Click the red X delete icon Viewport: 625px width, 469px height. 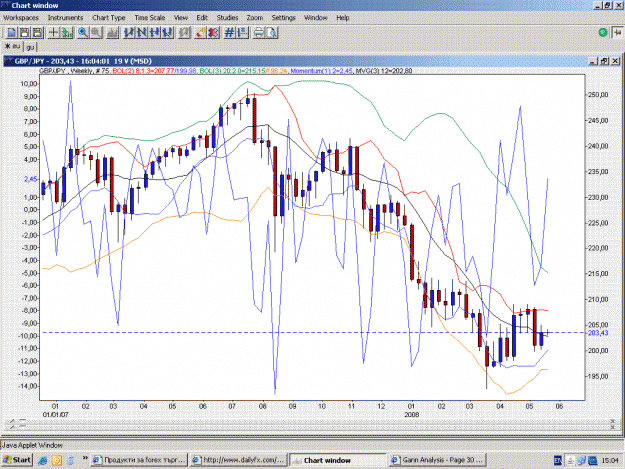point(214,33)
